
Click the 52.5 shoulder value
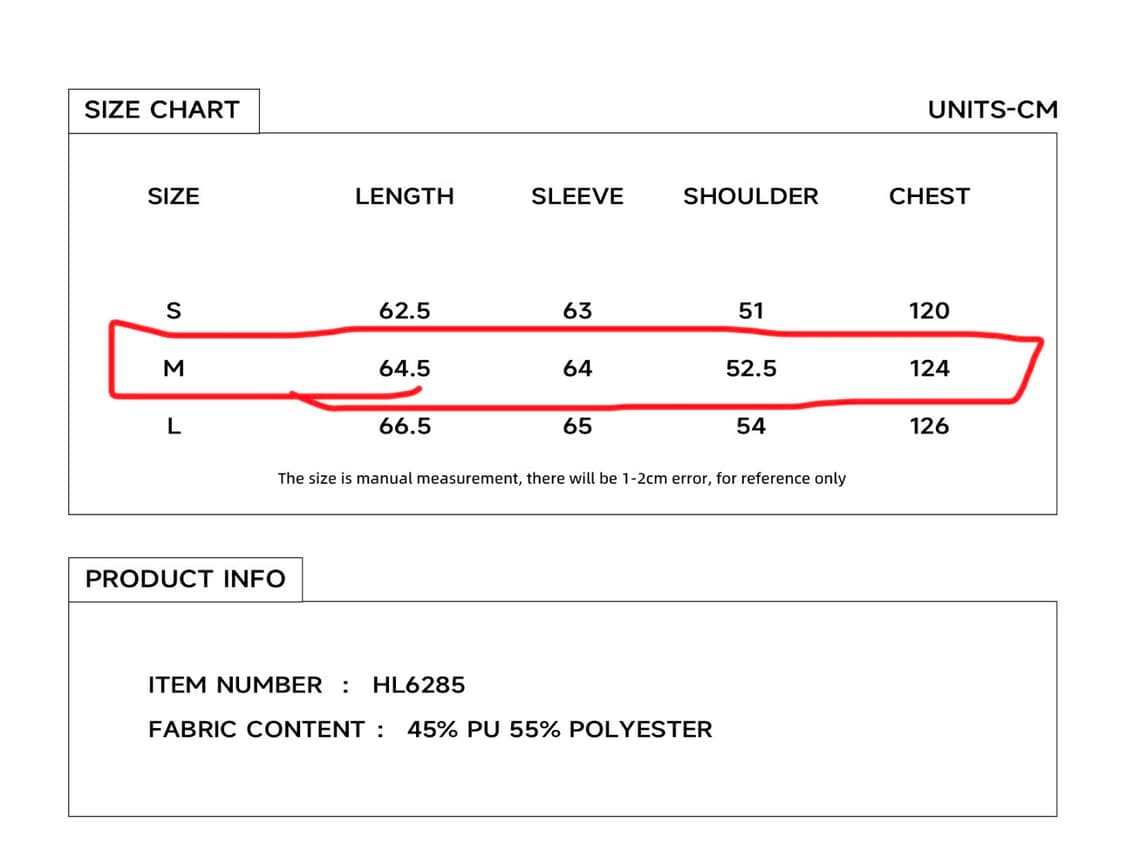click(750, 369)
